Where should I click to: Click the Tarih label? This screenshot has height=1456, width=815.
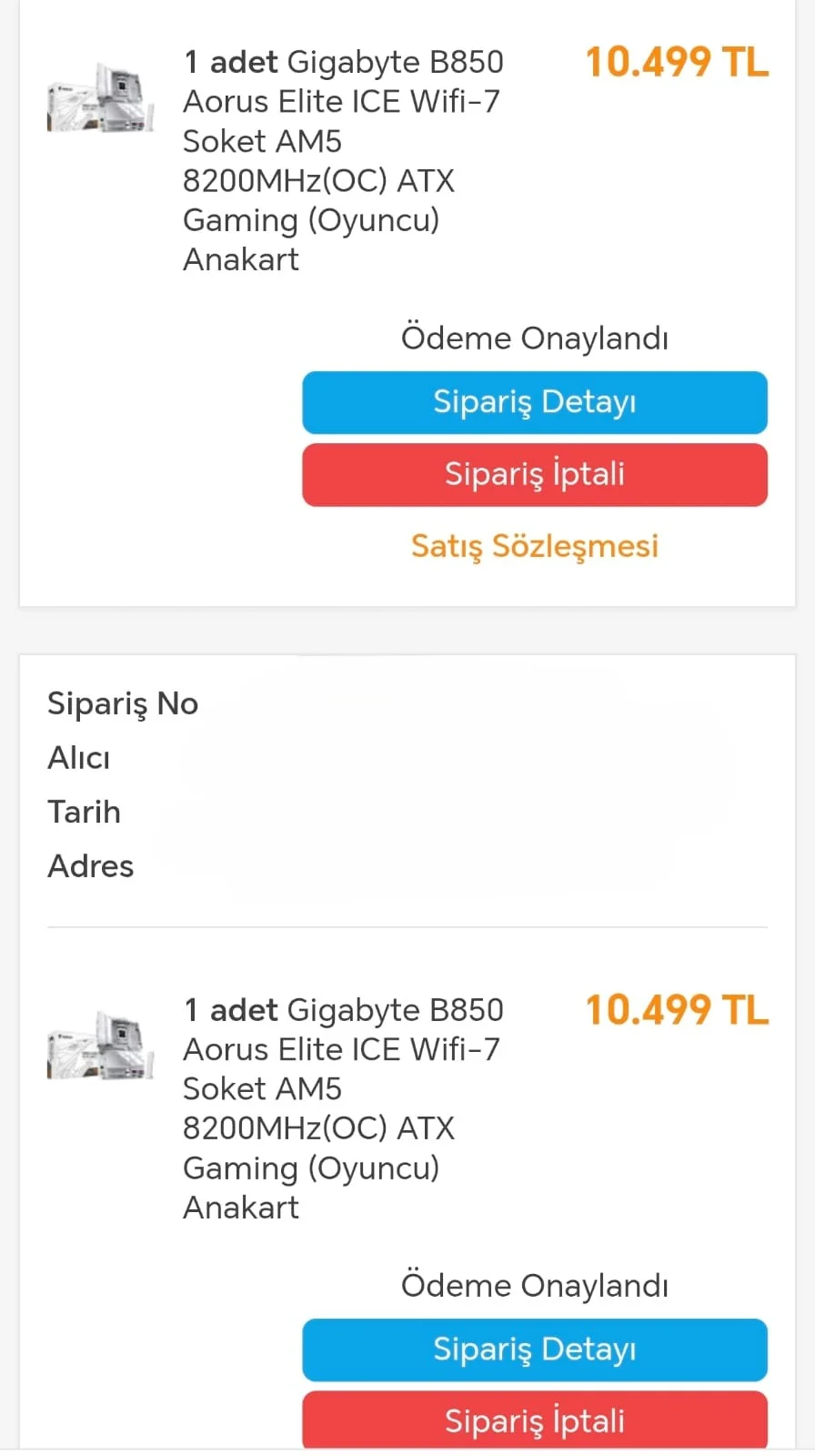pos(84,812)
